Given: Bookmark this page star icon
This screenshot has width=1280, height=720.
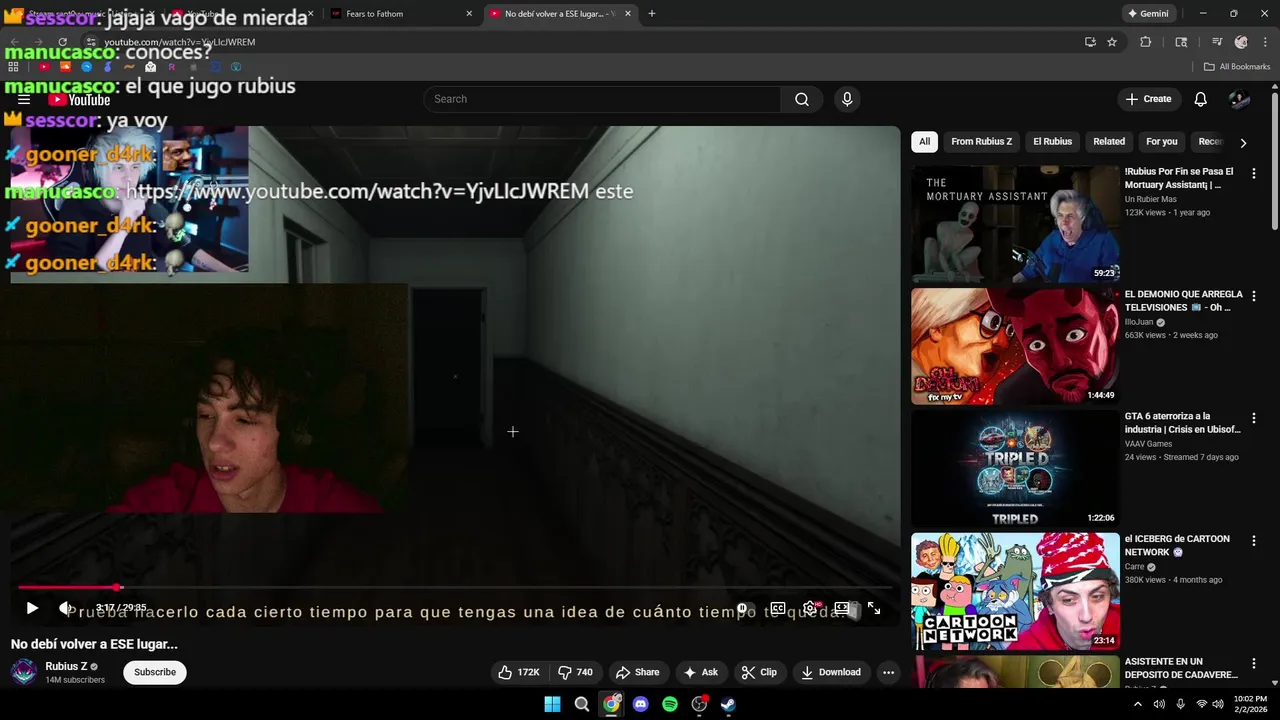Looking at the screenshot, I should pos(1111,42).
